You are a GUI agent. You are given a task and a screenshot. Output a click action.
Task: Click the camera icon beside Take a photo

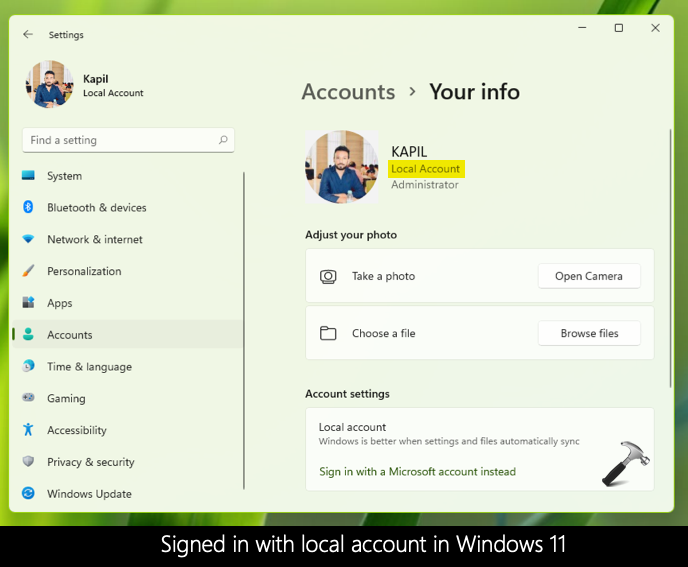click(x=328, y=276)
